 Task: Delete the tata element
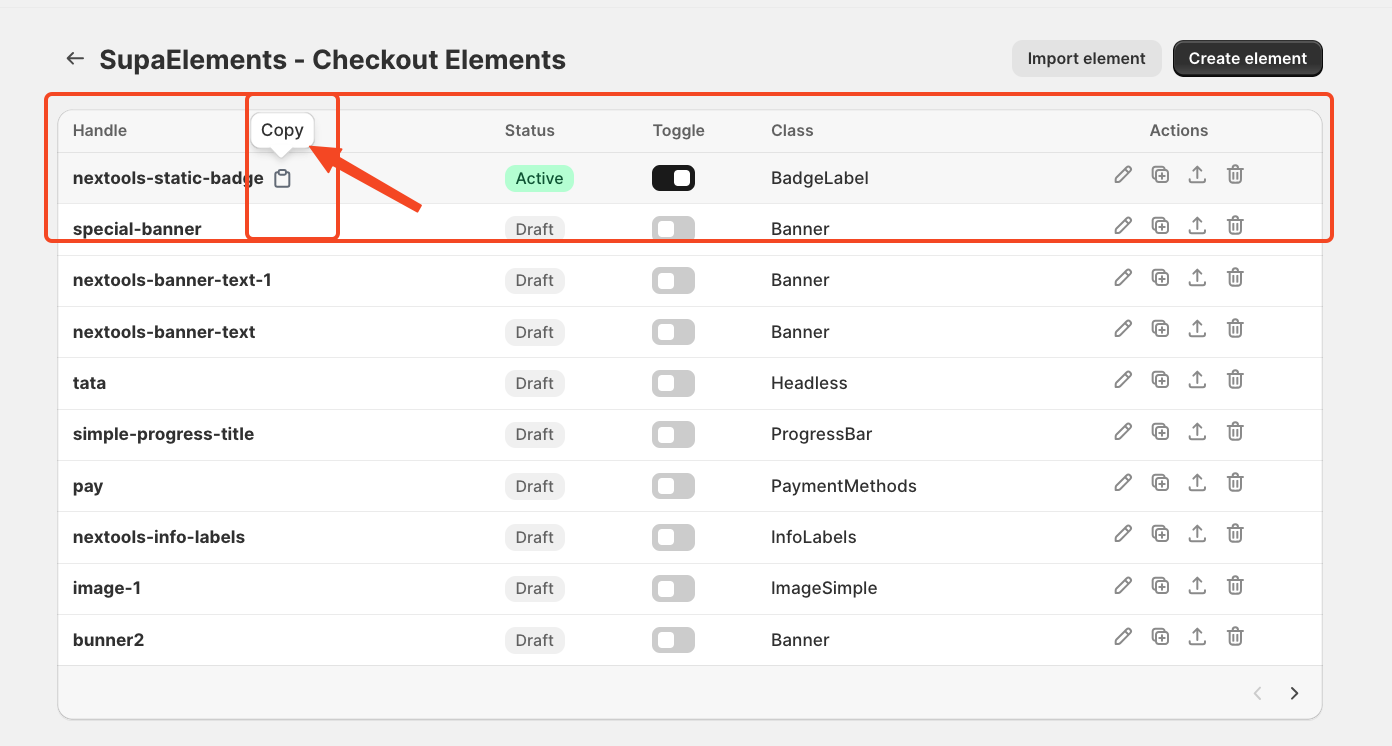1235,380
